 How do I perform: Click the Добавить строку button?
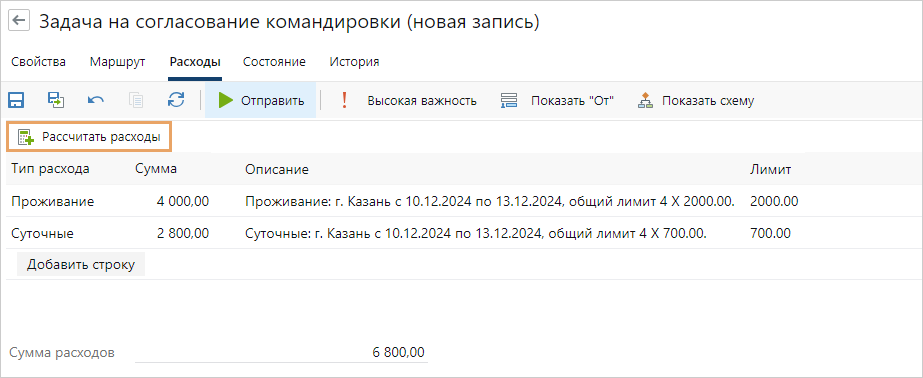[x=81, y=264]
